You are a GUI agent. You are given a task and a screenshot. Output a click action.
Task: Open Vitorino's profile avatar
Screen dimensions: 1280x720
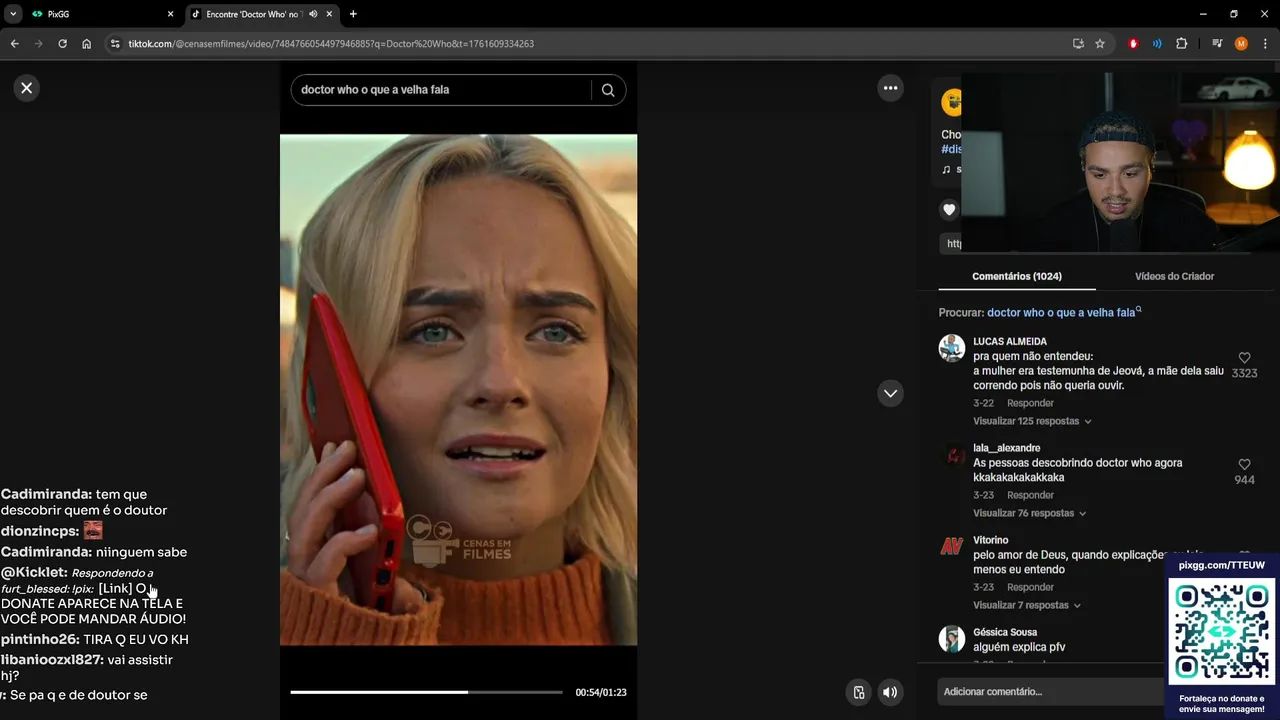pos(952,547)
